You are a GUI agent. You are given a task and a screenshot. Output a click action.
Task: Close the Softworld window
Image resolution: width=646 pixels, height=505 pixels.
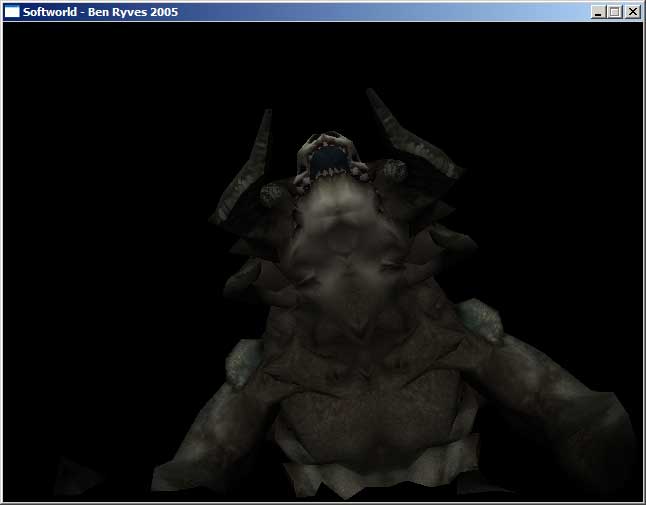click(631, 12)
